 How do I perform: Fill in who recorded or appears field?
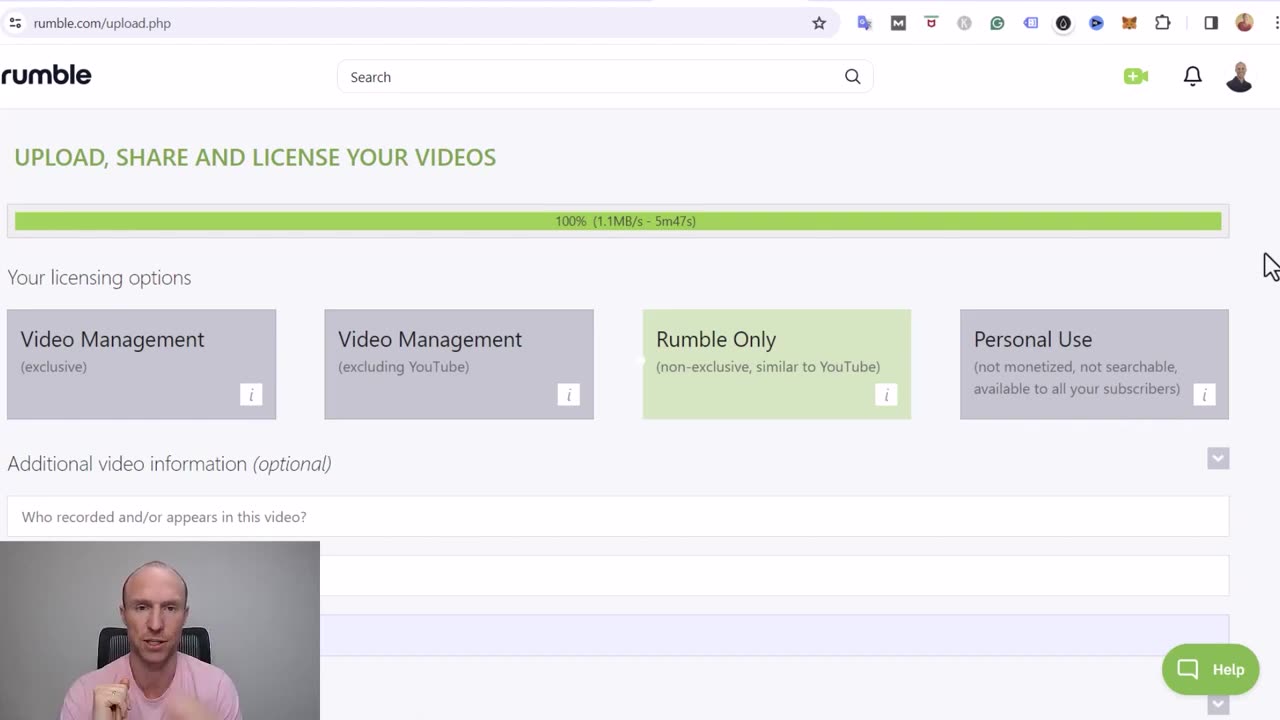[x=618, y=517]
